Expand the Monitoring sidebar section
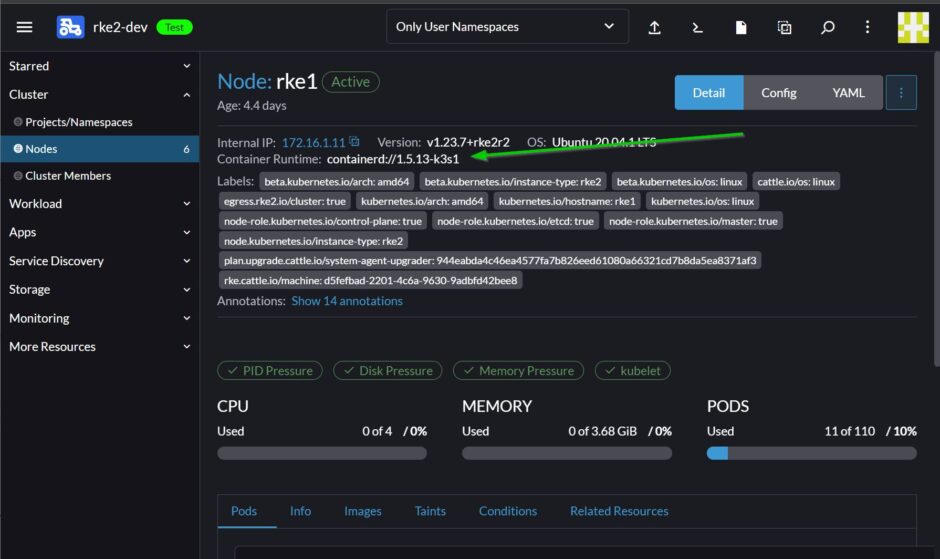The width and height of the screenshot is (940, 559). 99,318
